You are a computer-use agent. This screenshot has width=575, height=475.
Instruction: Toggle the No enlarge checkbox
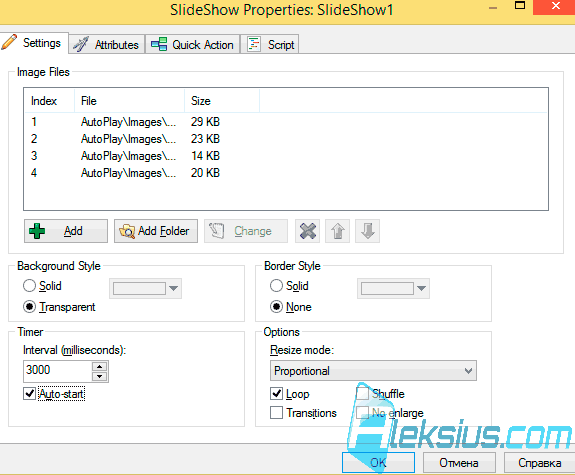coord(362,413)
